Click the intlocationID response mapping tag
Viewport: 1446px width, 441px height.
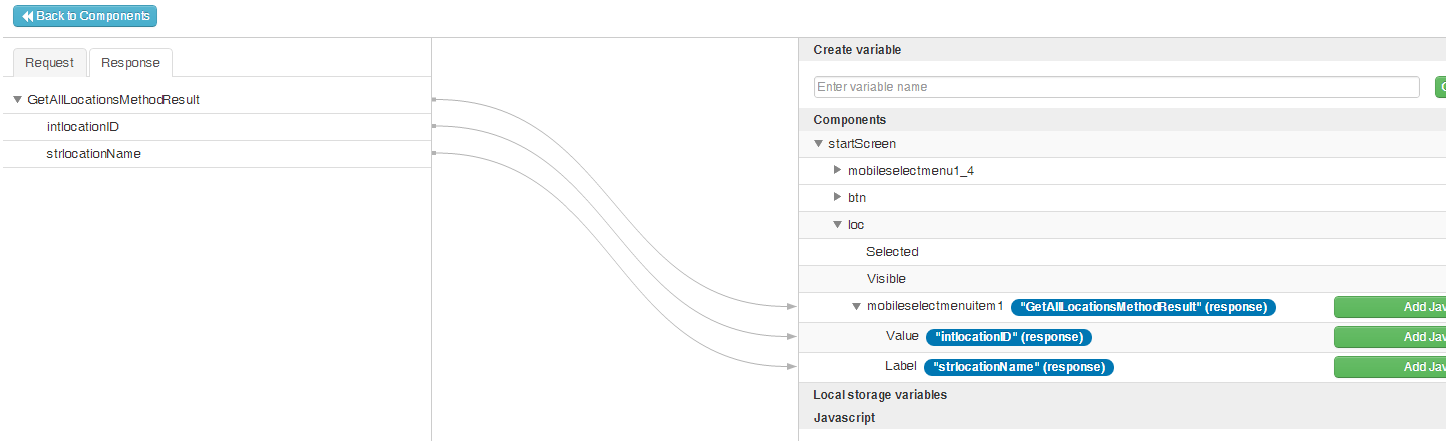(x=1009, y=337)
